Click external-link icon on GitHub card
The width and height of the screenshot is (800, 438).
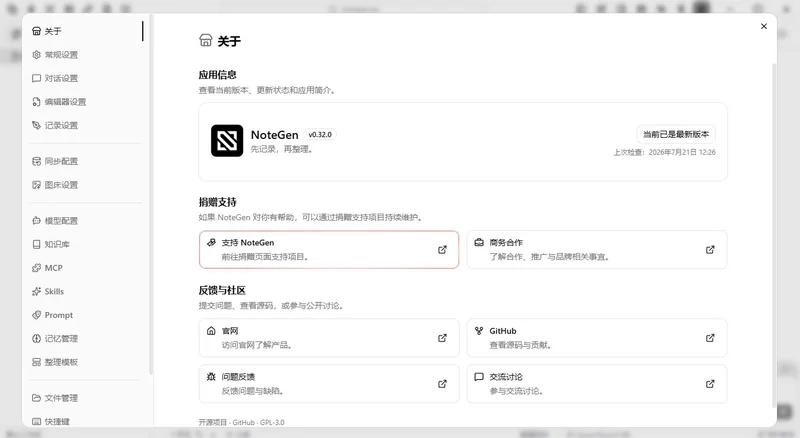tap(710, 338)
